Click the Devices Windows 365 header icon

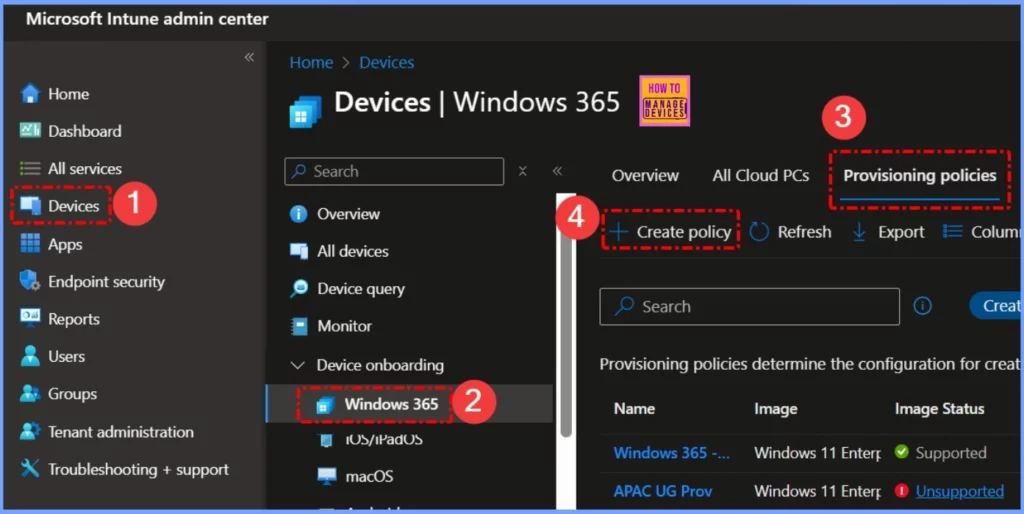(x=306, y=111)
